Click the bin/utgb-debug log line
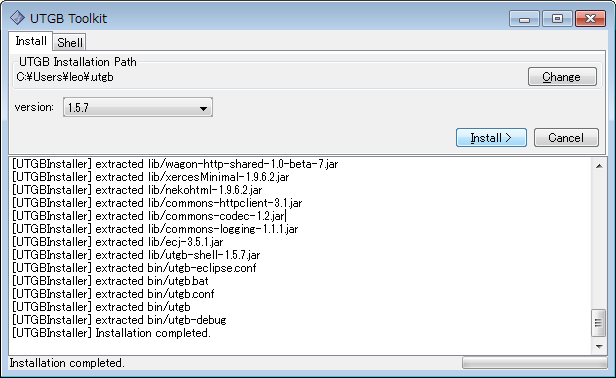616x378 pixels. 119,319
